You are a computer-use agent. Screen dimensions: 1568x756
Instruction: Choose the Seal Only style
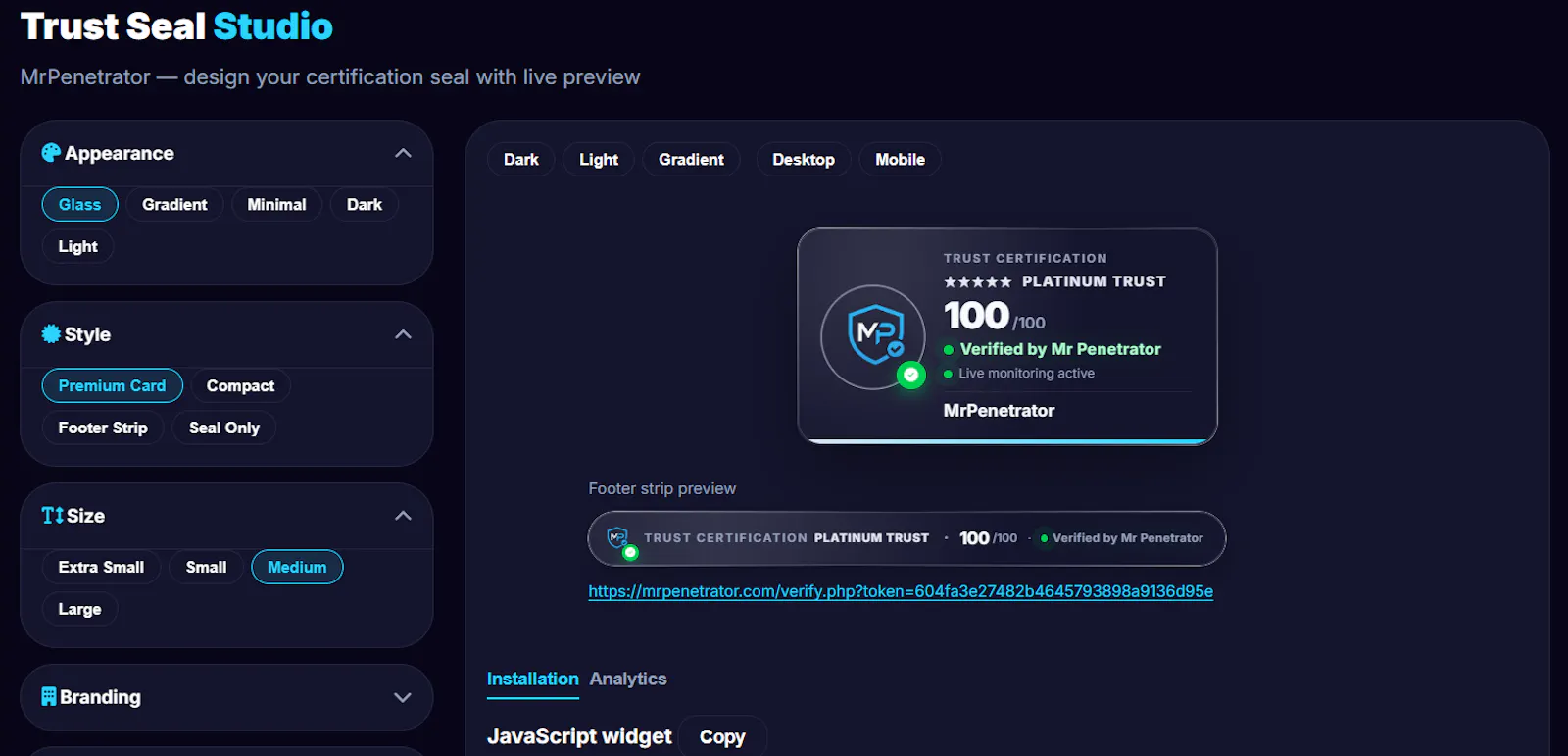tap(224, 428)
